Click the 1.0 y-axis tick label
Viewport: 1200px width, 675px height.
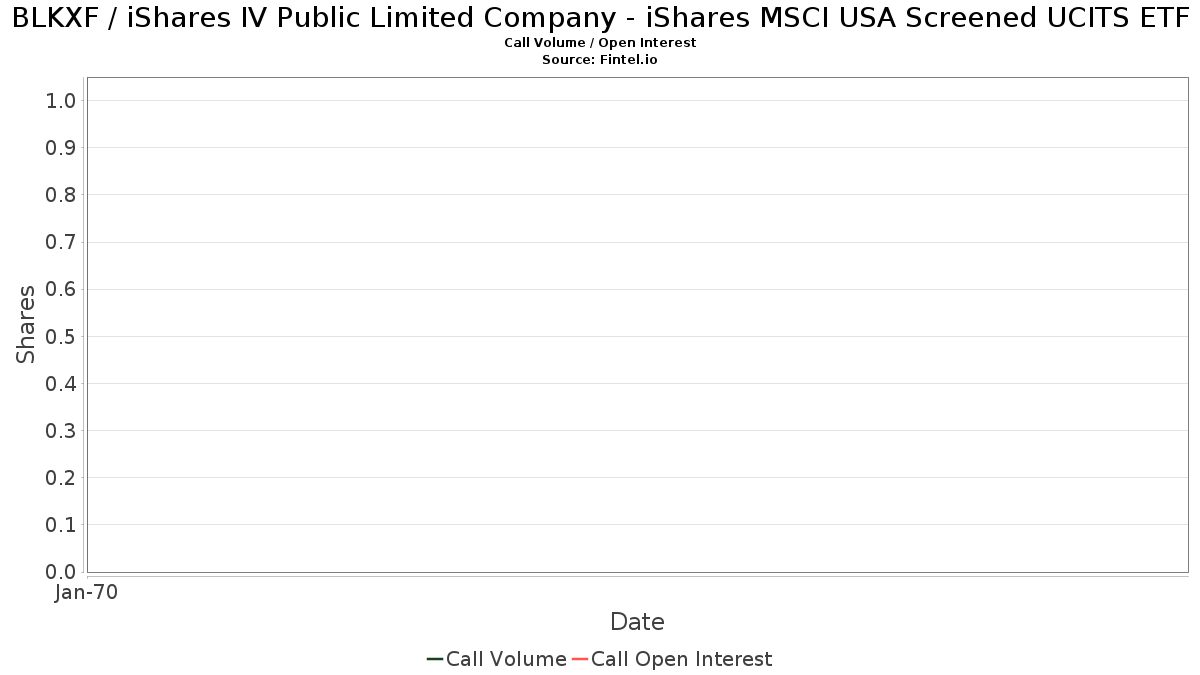click(x=61, y=100)
